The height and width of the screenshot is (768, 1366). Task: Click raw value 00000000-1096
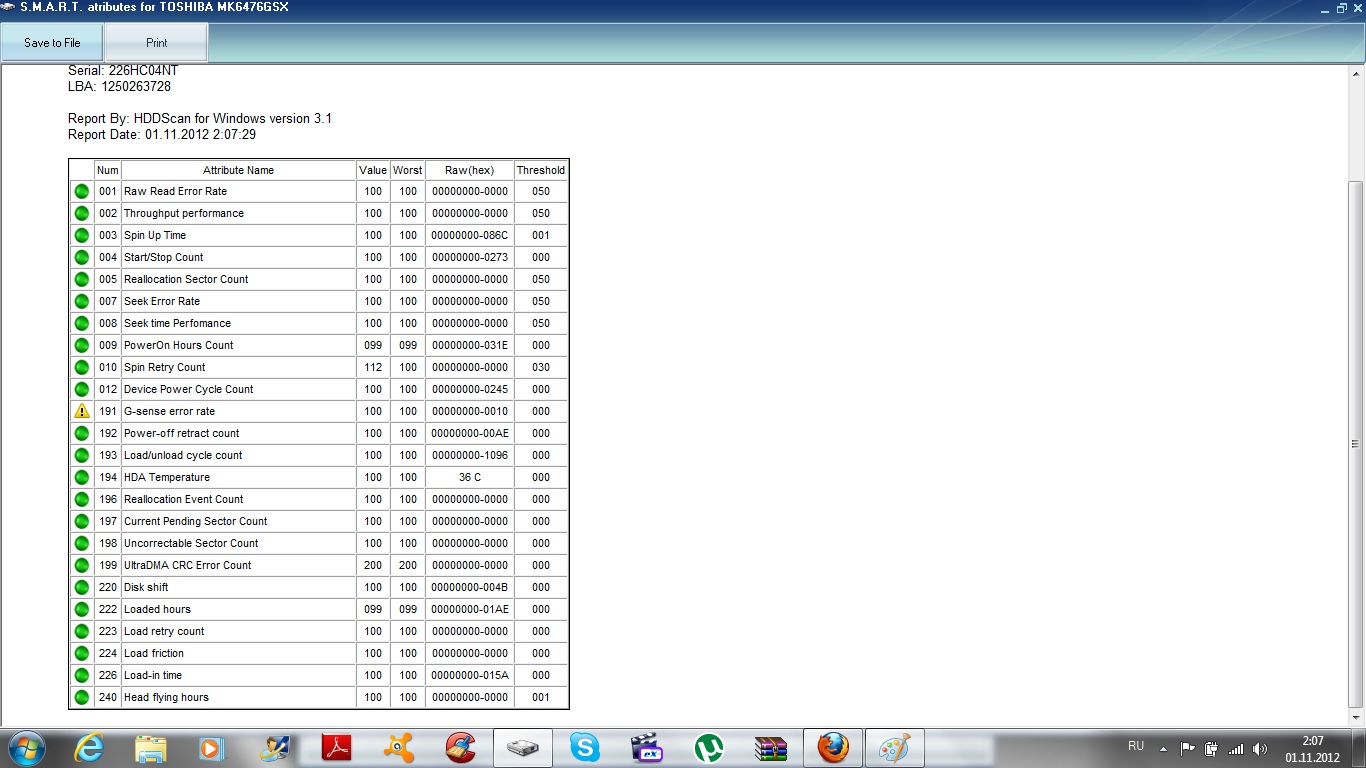click(470, 455)
